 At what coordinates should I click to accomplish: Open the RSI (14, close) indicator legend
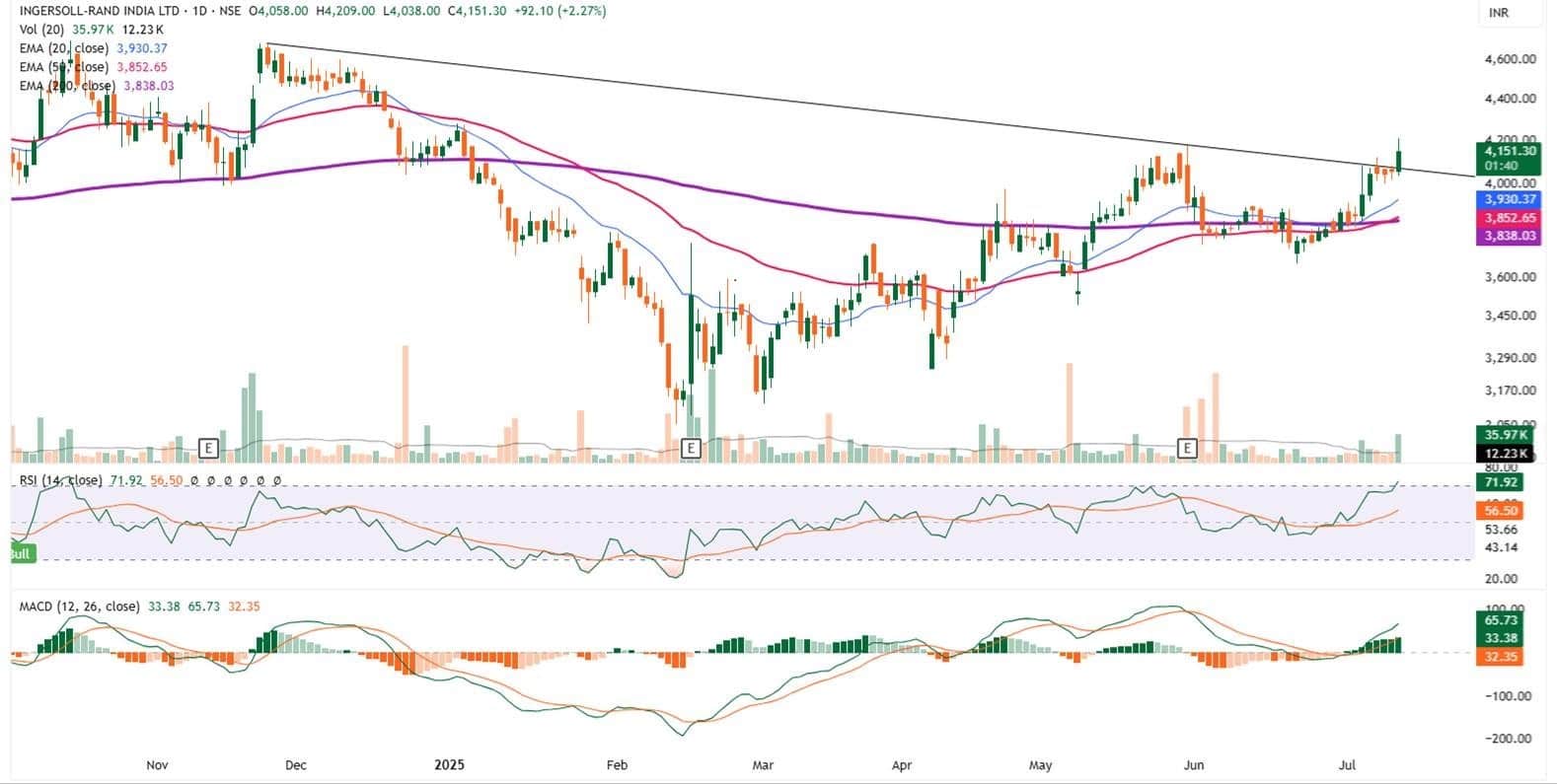(x=61, y=480)
